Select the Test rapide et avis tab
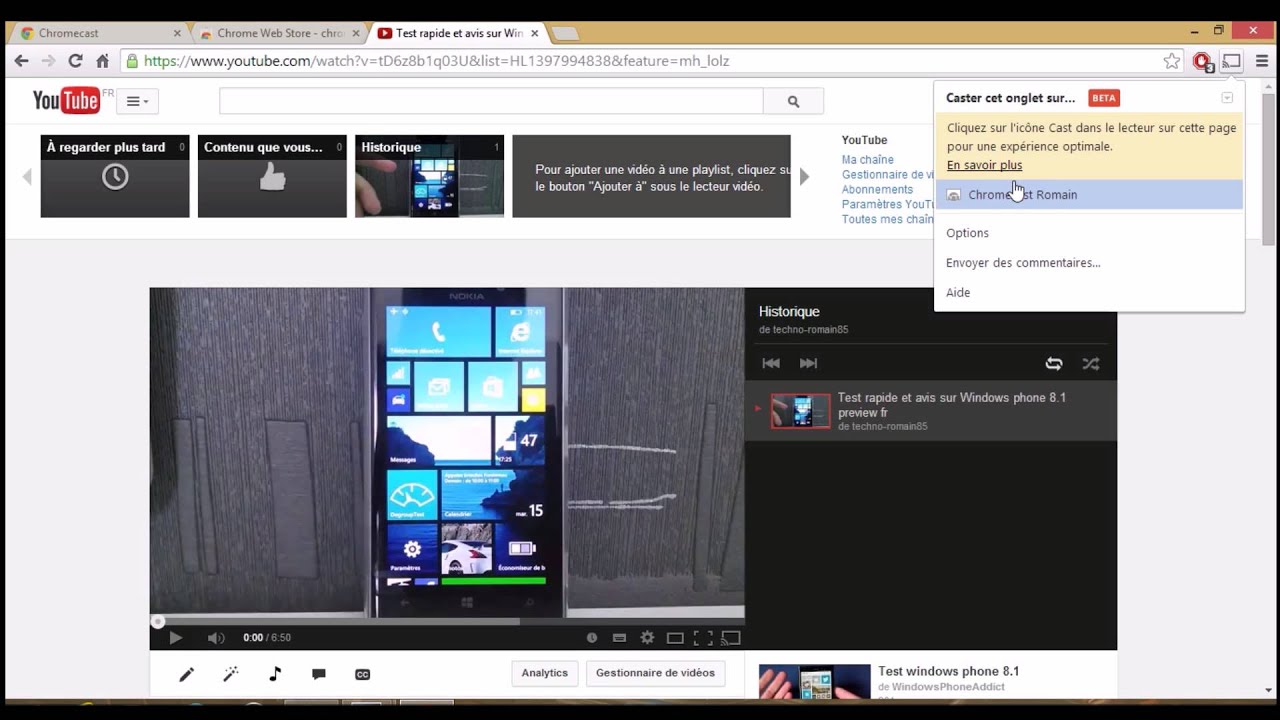This screenshot has height=720, width=1280. pyautogui.click(x=458, y=33)
